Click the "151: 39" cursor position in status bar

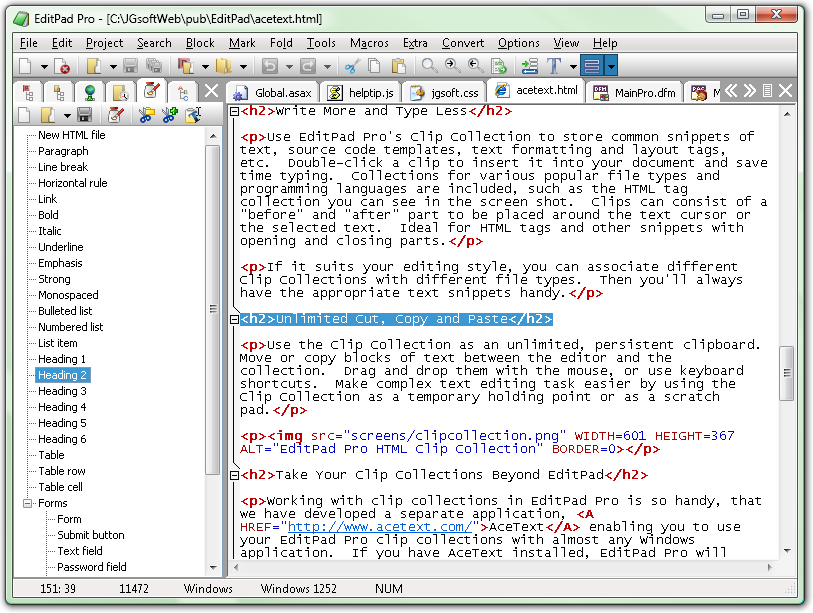click(x=58, y=589)
